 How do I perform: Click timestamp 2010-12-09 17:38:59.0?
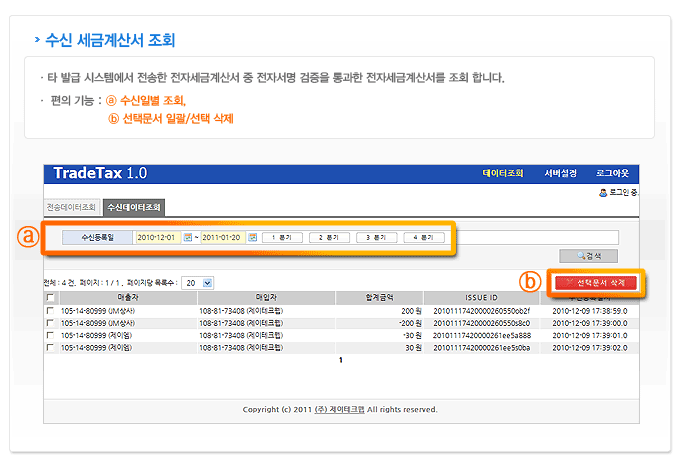click(590, 311)
